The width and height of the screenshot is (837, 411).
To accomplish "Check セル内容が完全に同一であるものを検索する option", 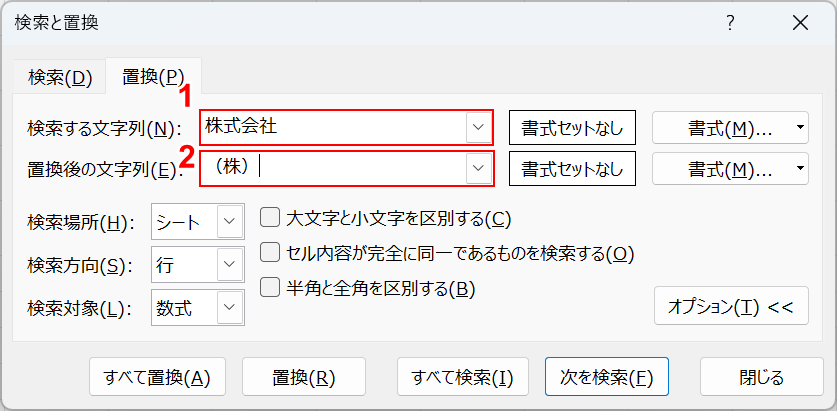I will pyautogui.click(x=269, y=253).
